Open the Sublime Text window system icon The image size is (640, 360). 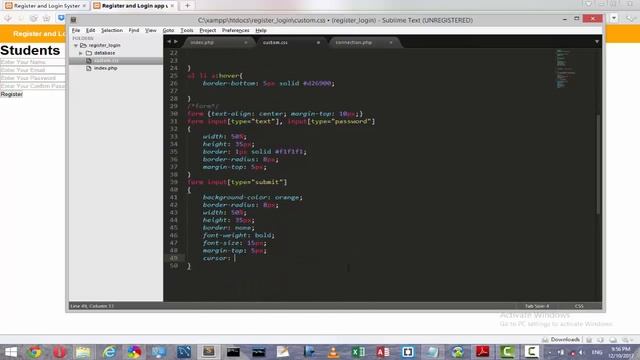point(73,20)
